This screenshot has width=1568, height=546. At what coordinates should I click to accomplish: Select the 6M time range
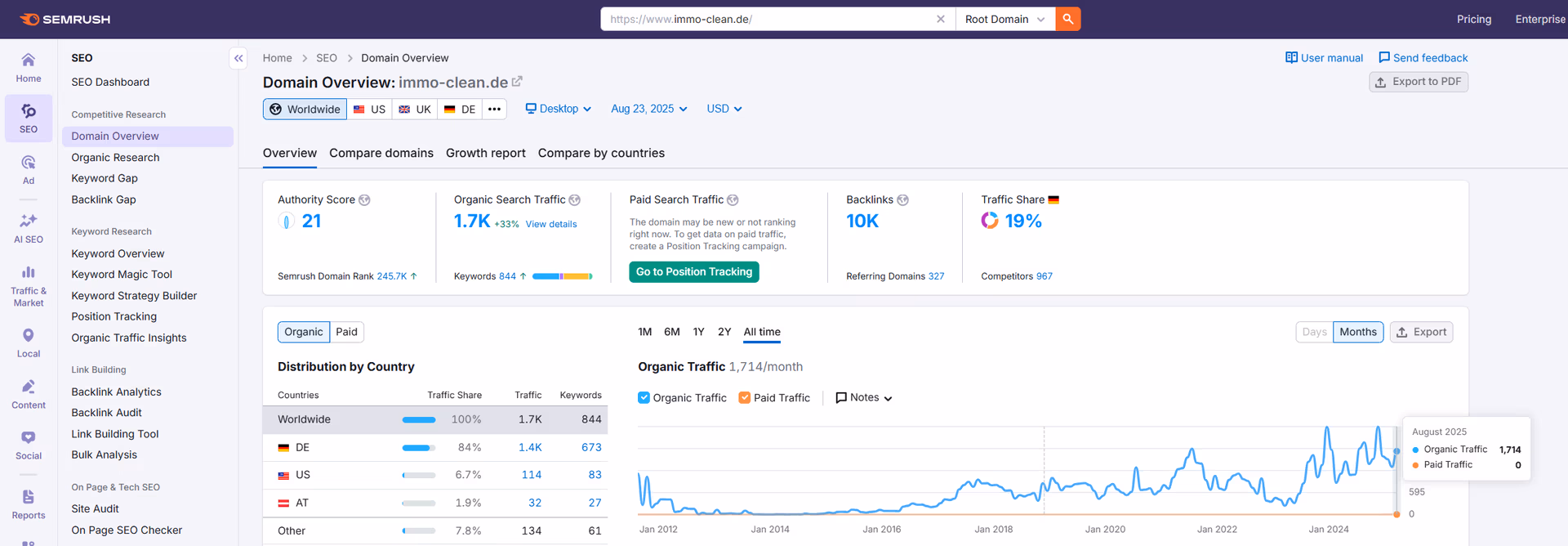(x=671, y=332)
